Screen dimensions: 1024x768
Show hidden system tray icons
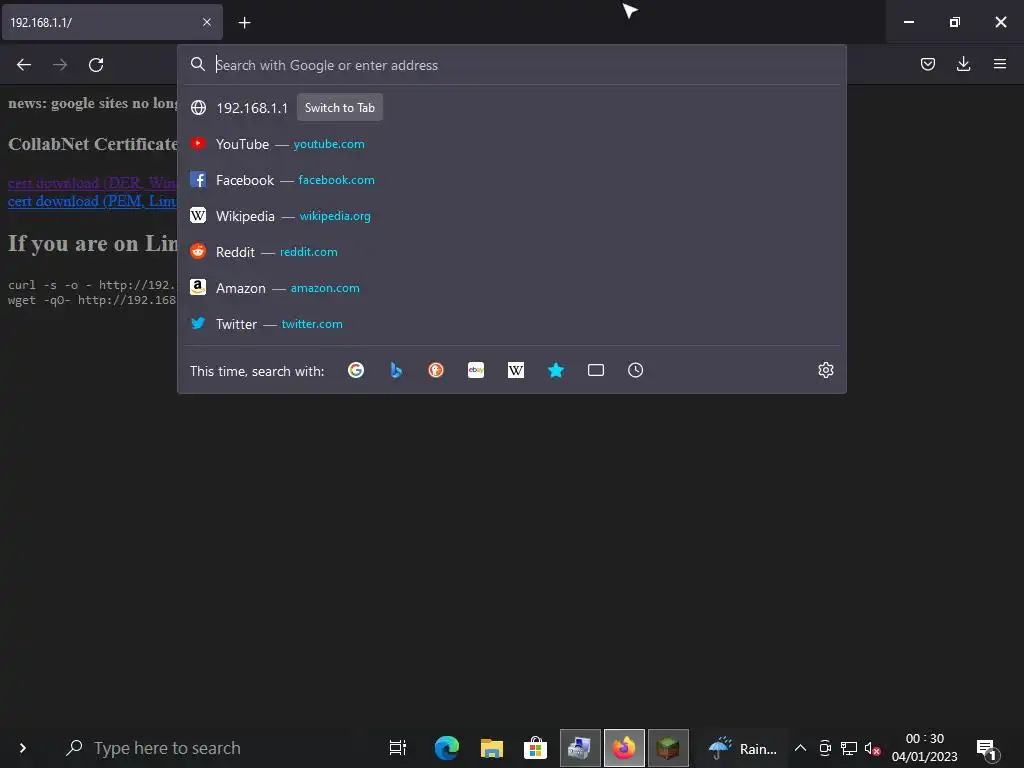(x=800, y=748)
